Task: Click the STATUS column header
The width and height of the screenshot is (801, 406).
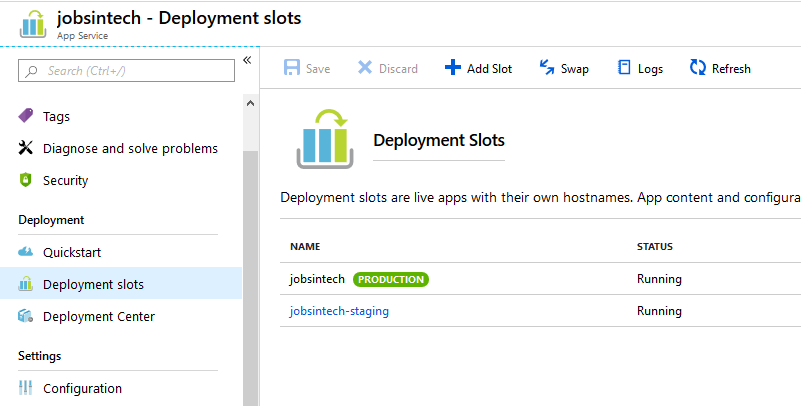Action: (x=654, y=247)
